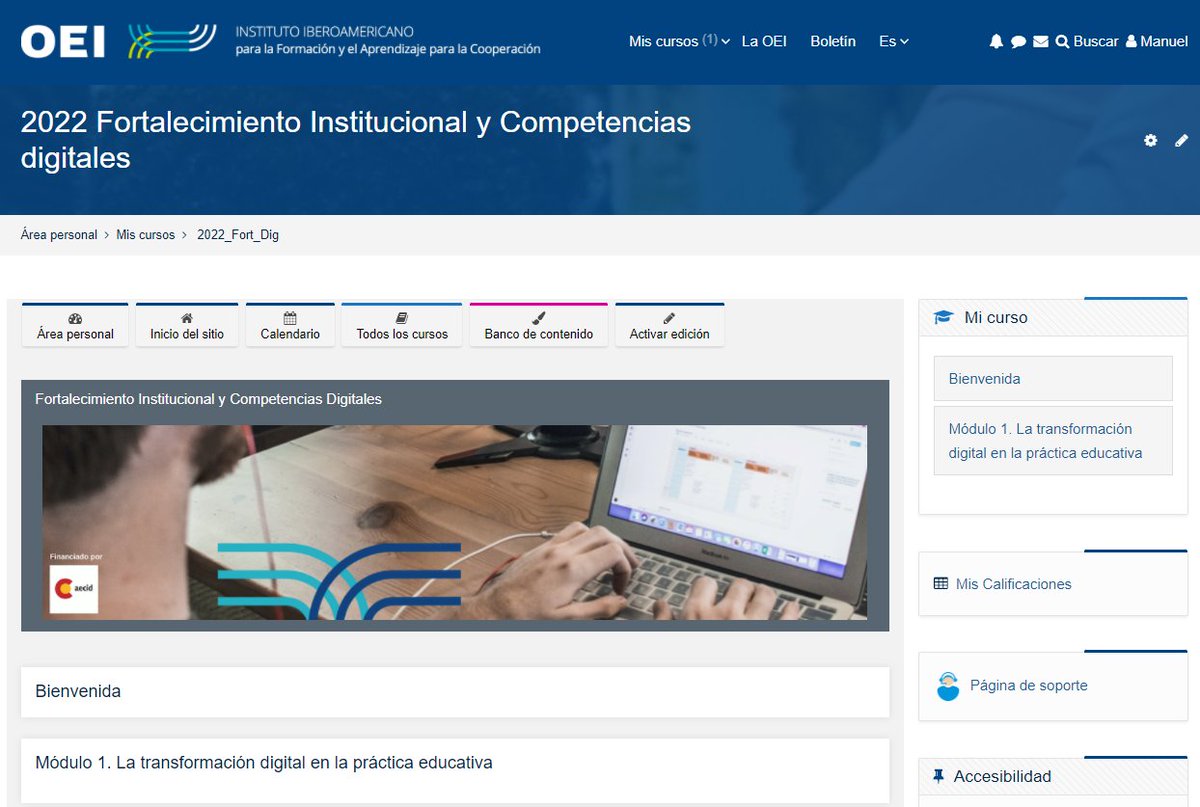Click the home icon on Inicio del sitio
The image size is (1200, 807).
pyautogui.click(x=187, y=317)
